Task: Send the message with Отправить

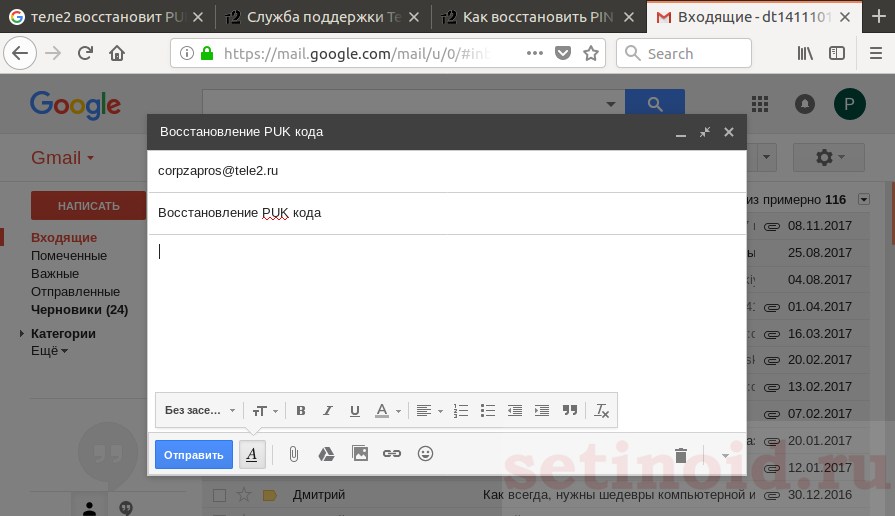Action: click(193, 455)
